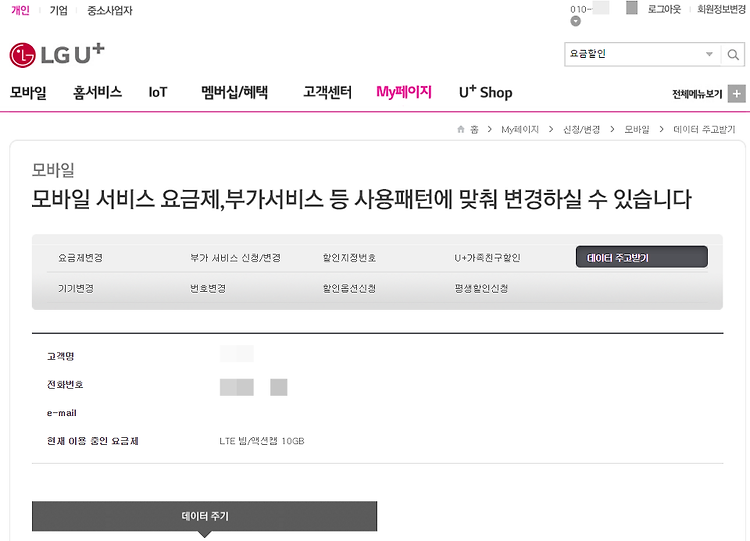The image size is (750, 541).
Task: Click 데이터 주고받기 in the breadcrumb
Action: [x=704, y=129]
